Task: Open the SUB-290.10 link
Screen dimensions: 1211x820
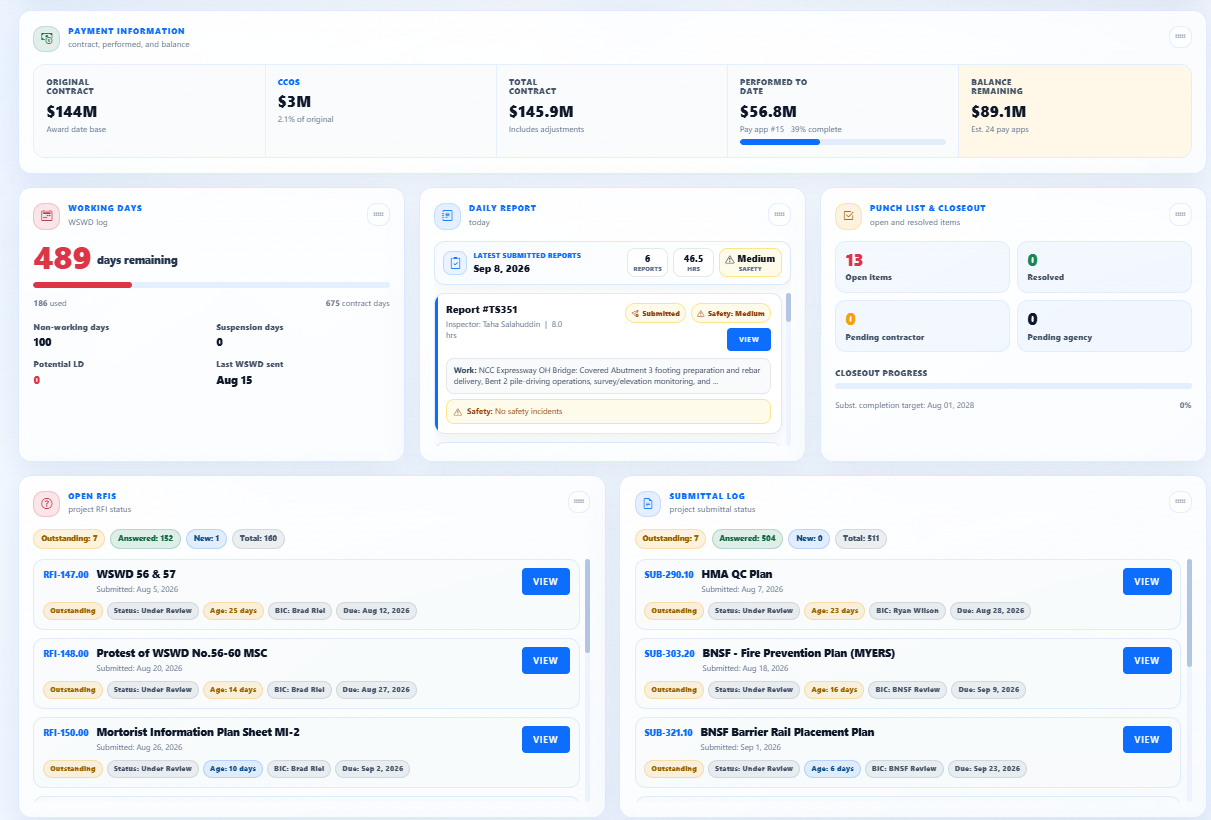Action: click(x=669, y=575)
